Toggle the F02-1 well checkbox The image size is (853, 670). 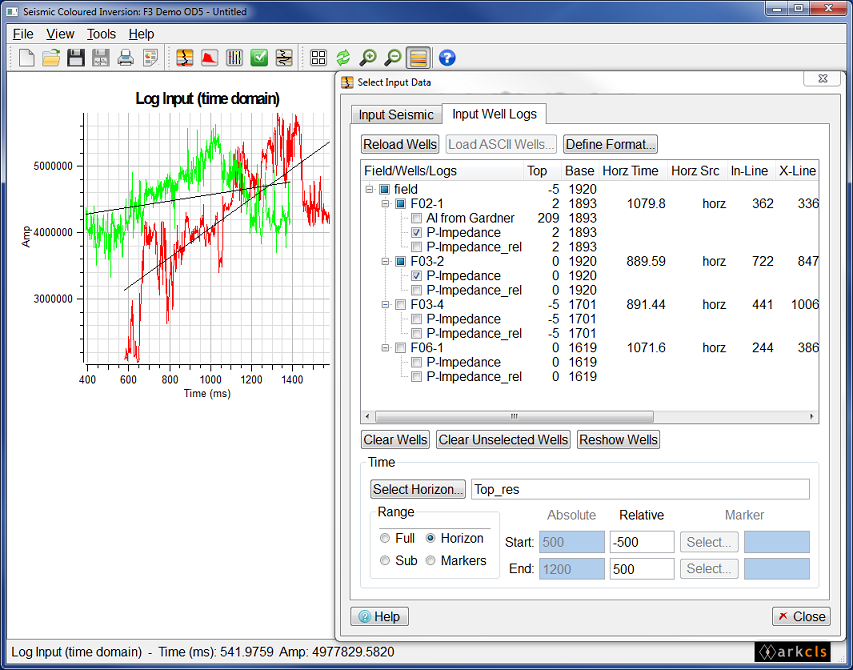(400, 204)
